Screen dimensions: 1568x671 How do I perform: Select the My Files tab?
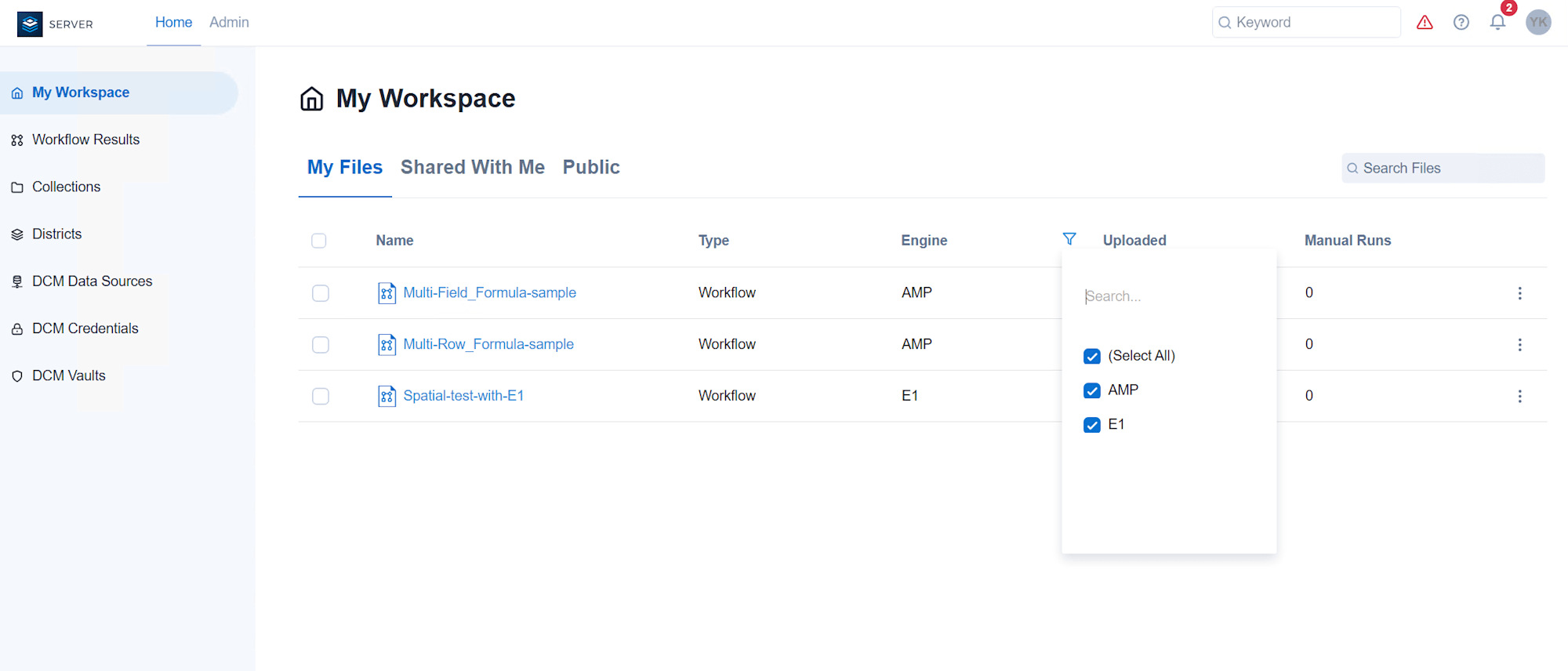coord(345,168)
